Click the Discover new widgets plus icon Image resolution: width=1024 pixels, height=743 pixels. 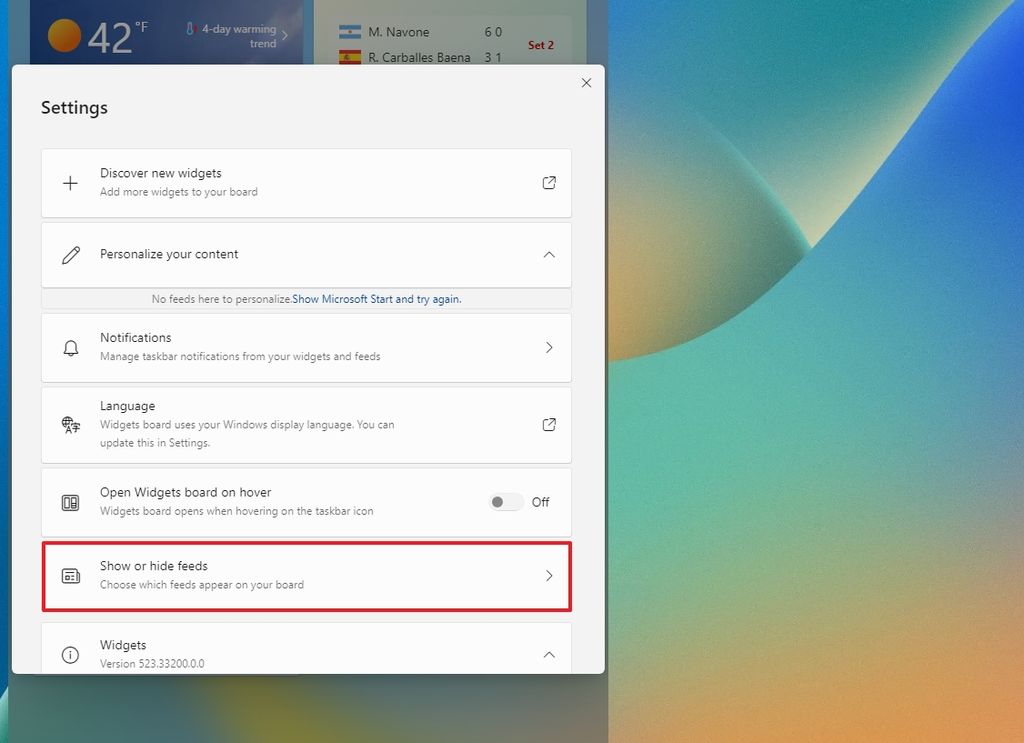pyautogui.click(x=70, y=183)
